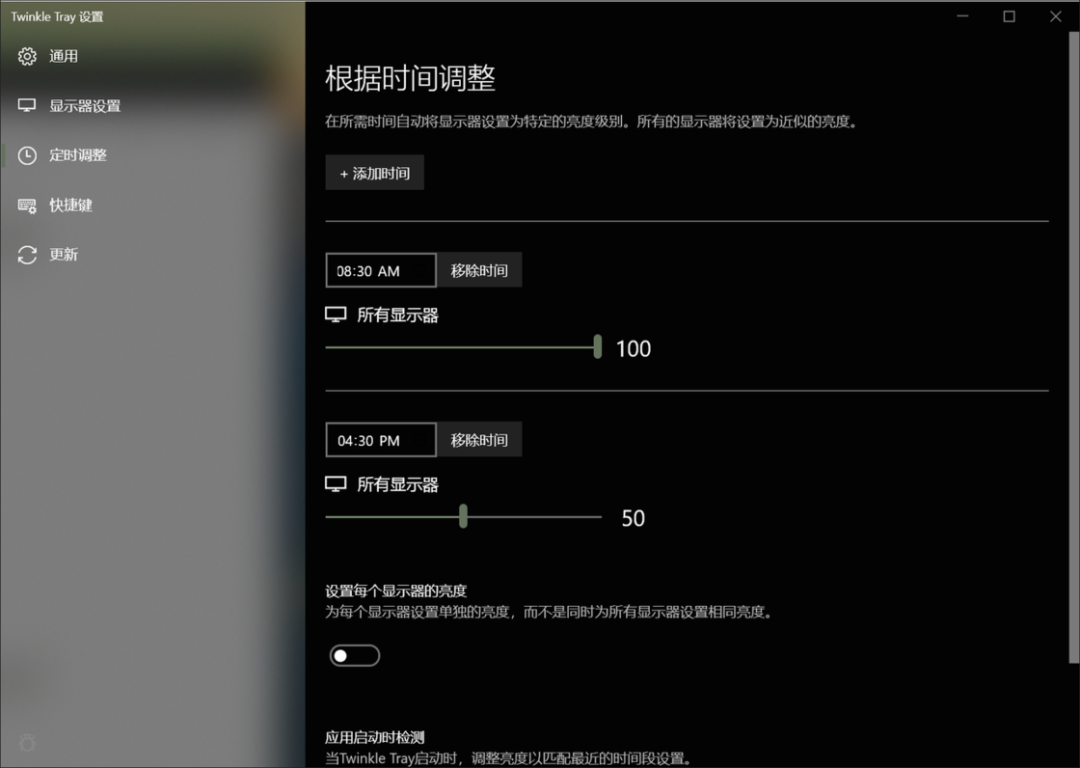1080x768 pixels.
Task: Select the 08:30 AM time field
Action: coord(380,270)
